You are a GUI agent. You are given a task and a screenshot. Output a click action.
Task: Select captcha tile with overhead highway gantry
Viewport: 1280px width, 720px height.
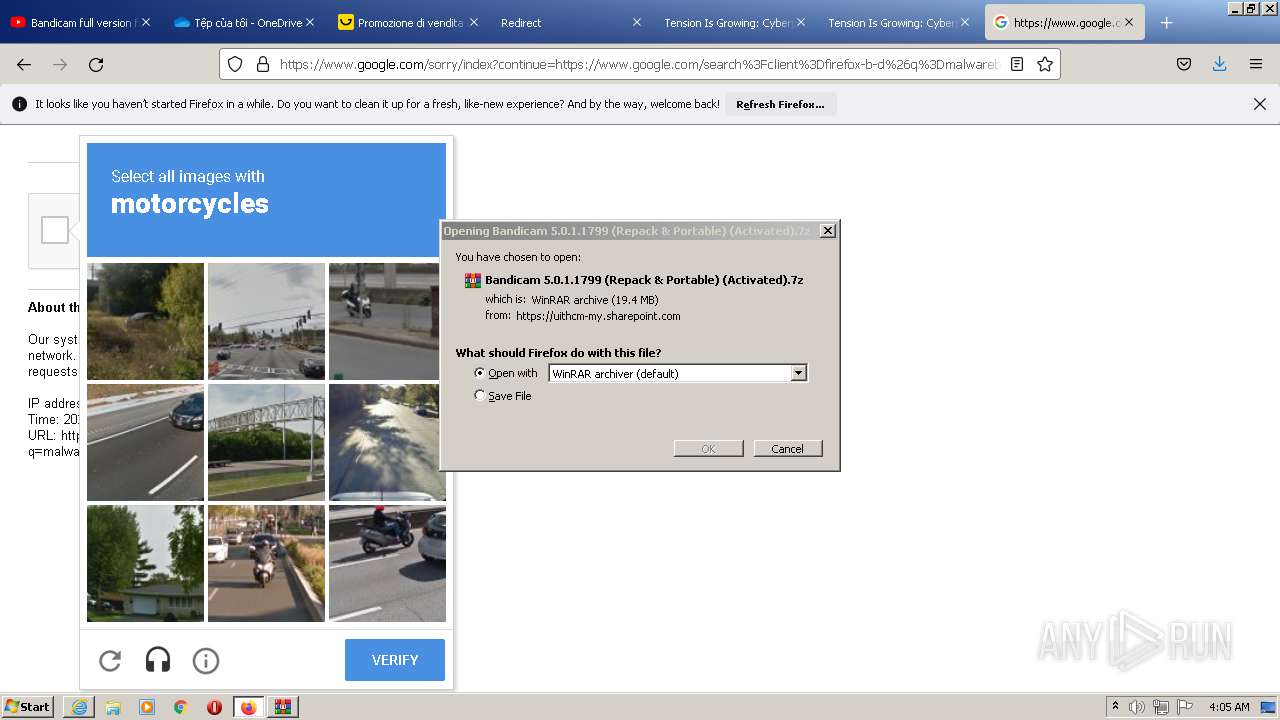pyautogui.click(x=266, y=442)
